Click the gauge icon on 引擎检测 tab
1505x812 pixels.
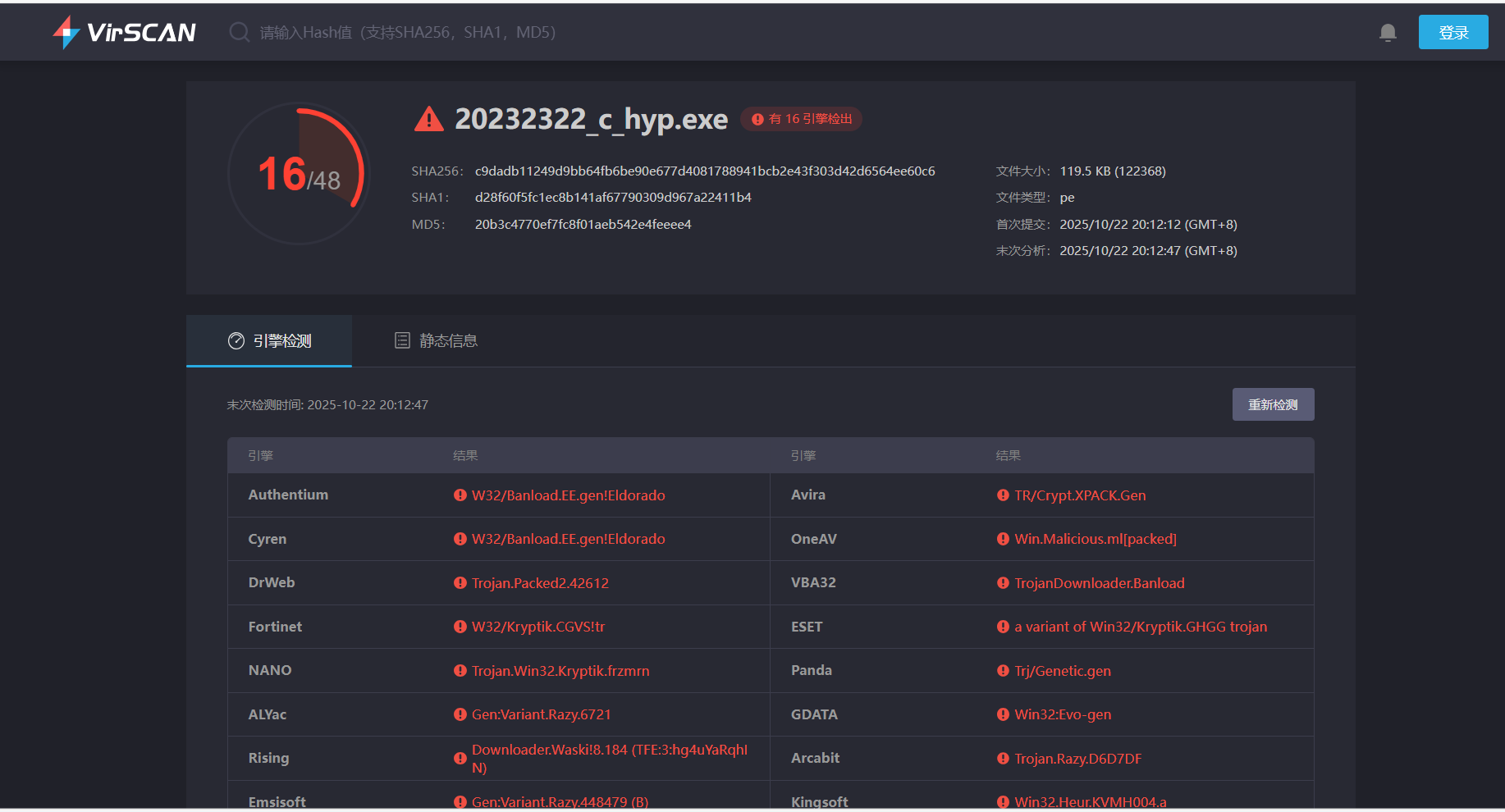(x=236, y=341)
